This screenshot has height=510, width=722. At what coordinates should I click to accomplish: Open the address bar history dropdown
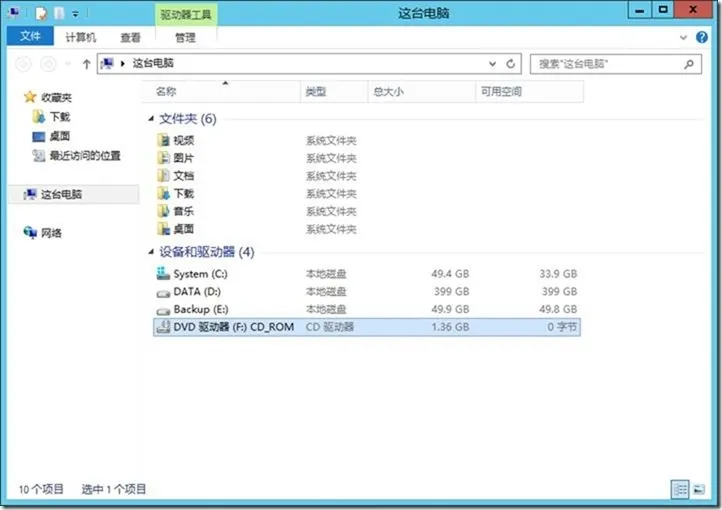(x=492, y=64)
